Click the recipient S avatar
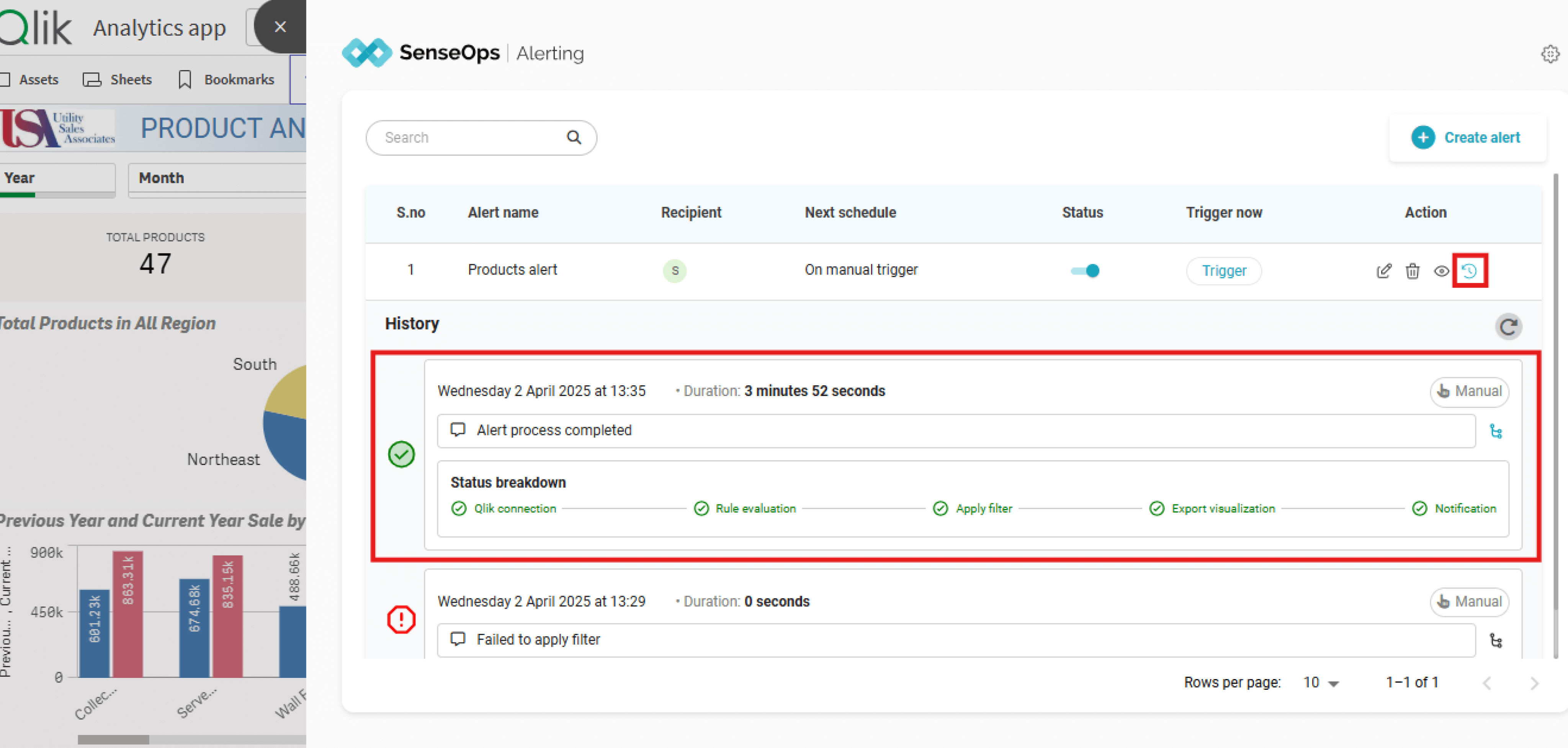1568x748 pixels. tap(674, 271)
